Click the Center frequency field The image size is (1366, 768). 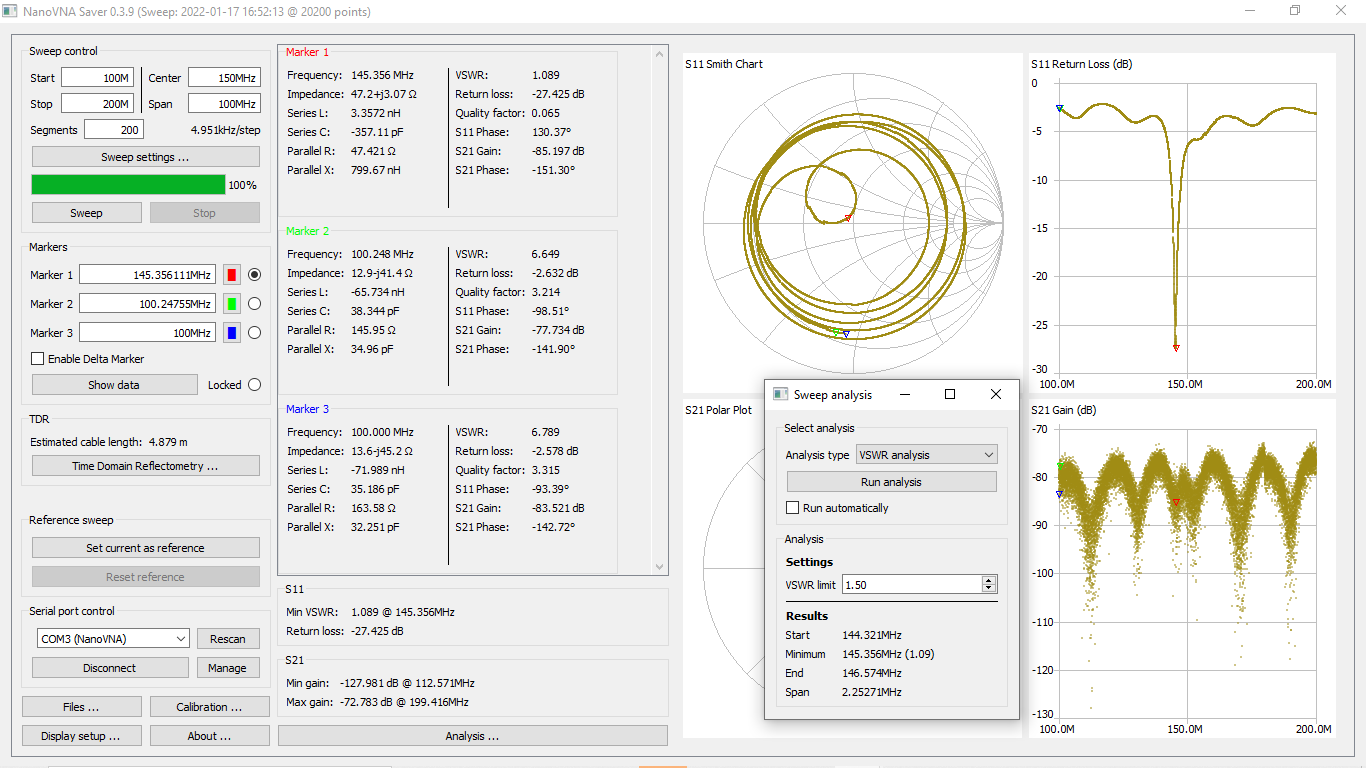point(224,78)
